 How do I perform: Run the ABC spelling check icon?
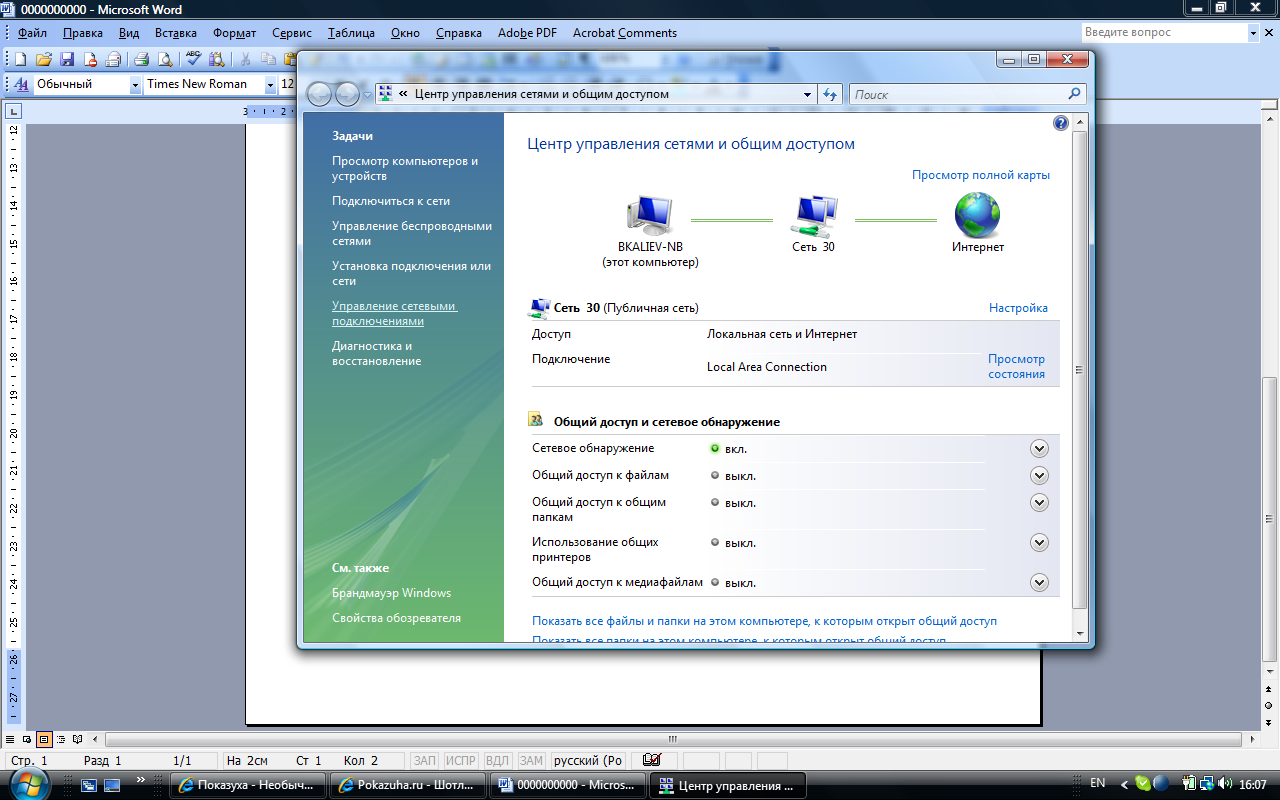tap(194, 59)
